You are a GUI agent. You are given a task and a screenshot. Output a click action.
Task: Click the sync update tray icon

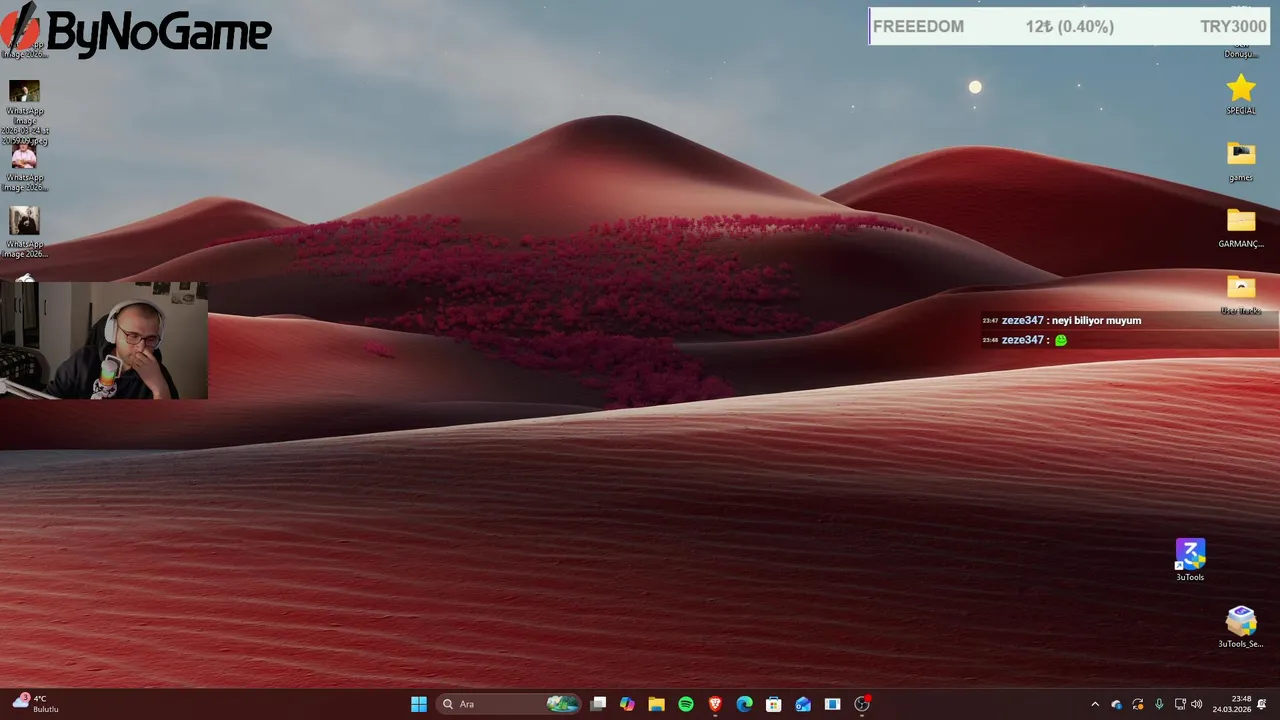point(1138,704)
